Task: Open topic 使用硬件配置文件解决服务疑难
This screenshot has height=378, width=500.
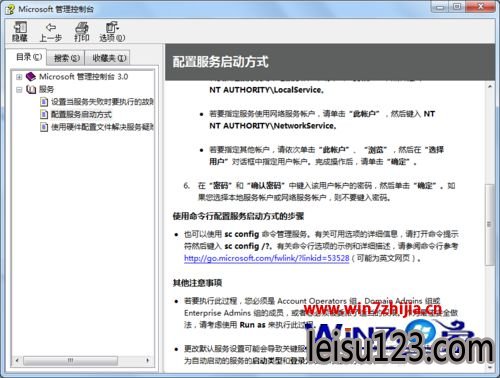Action: click(x=102, y=127)
